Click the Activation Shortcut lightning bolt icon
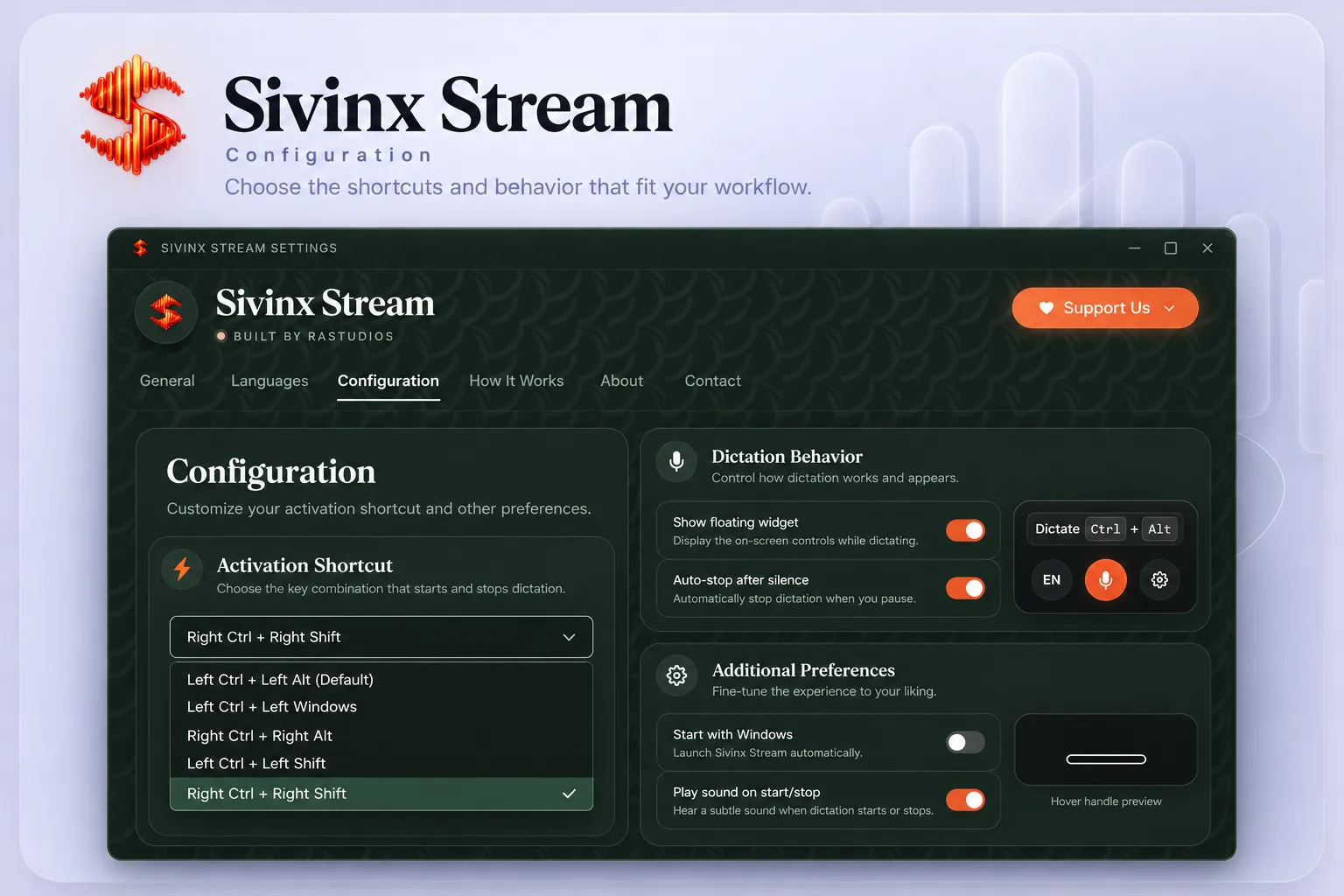 [182, 569]
